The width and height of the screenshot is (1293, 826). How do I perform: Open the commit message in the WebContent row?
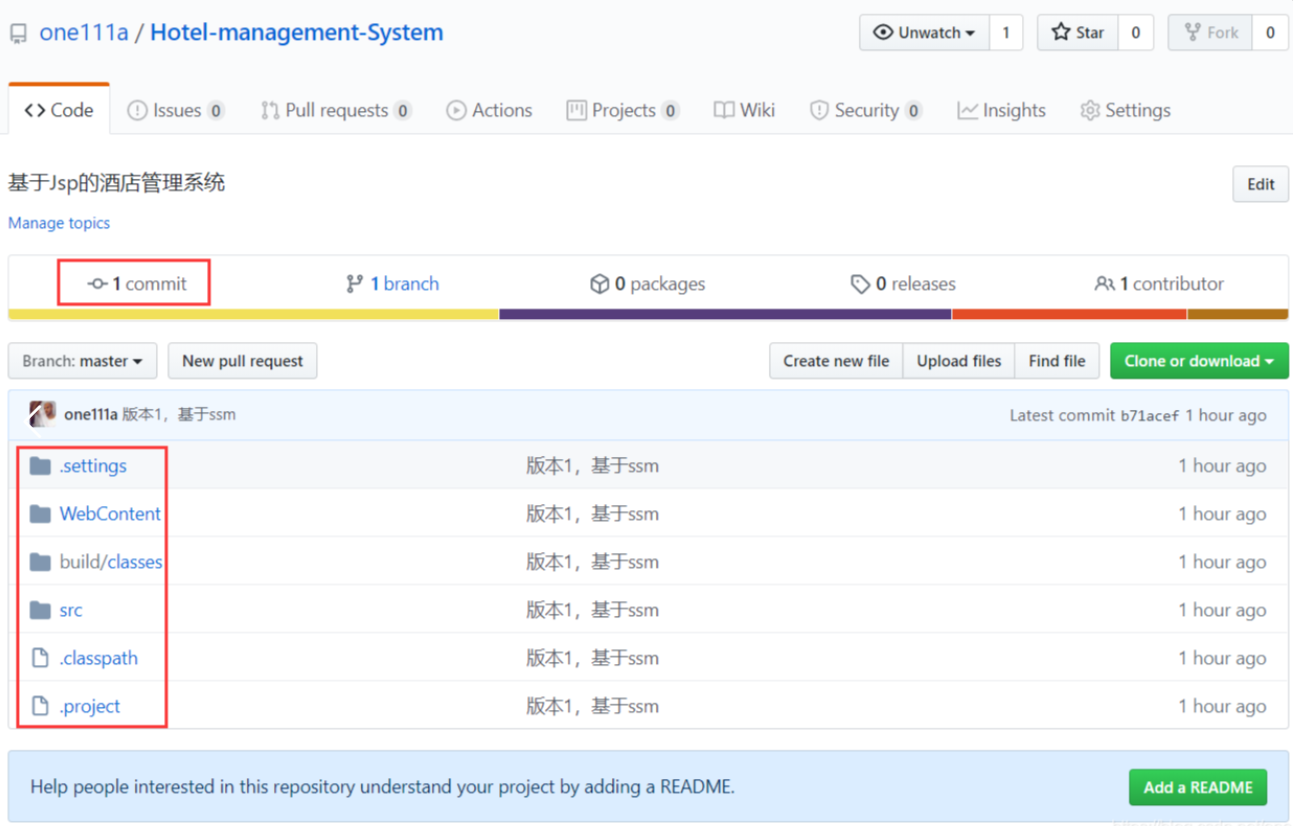click(x=593, y=514)
